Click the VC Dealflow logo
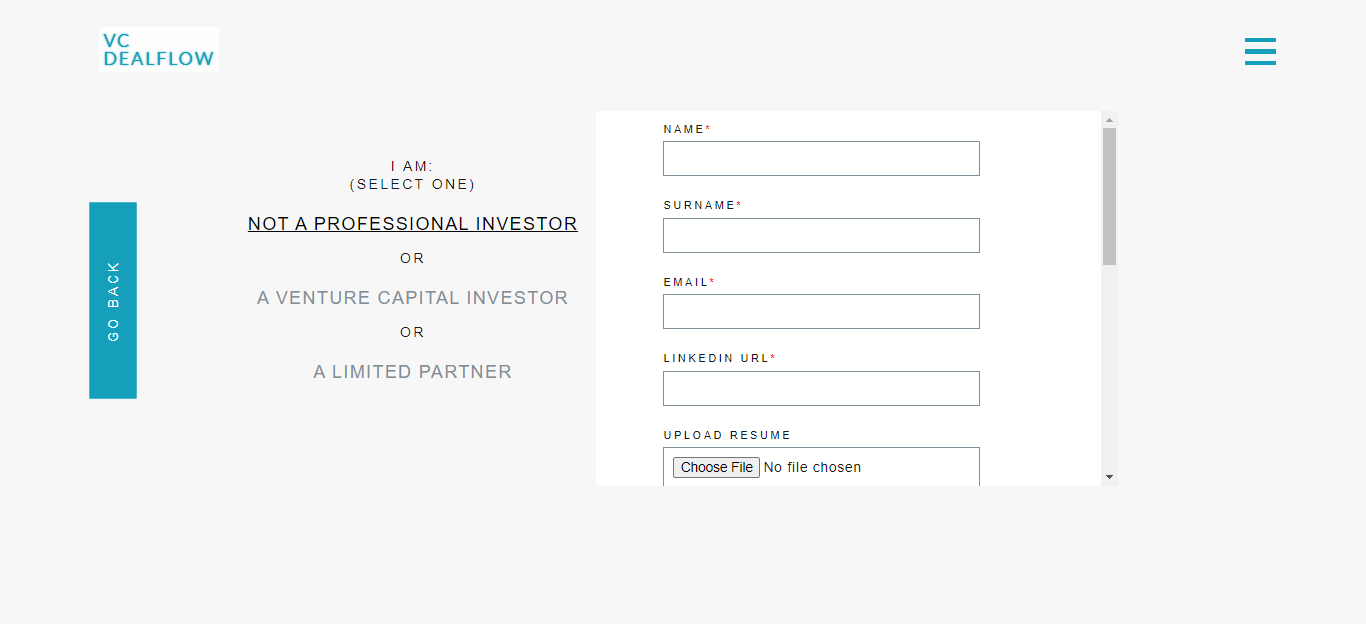Viewport: 1366px width, 624px height. [x=159, y=49]
